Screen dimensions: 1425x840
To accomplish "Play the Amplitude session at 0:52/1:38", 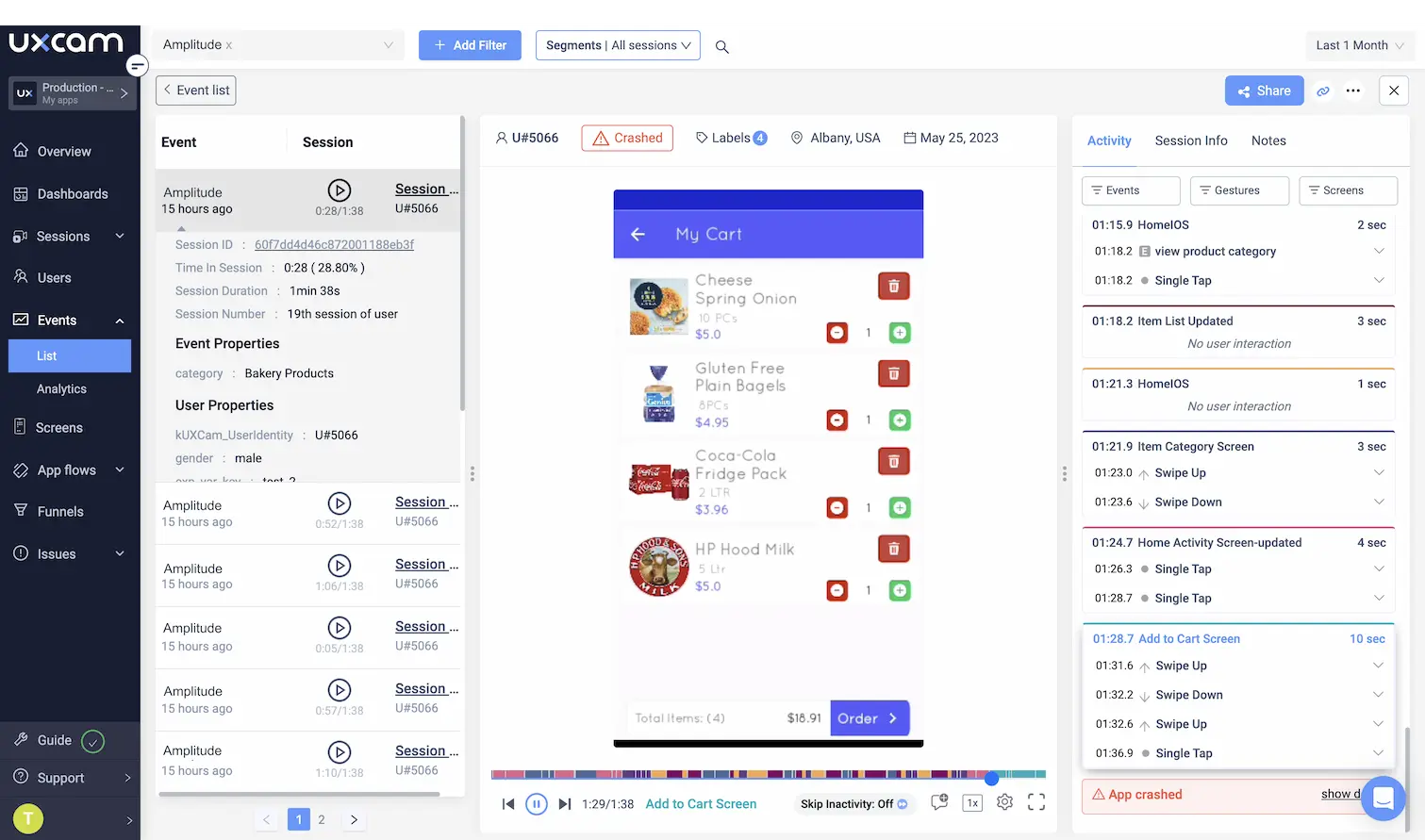I will point(340,503).
